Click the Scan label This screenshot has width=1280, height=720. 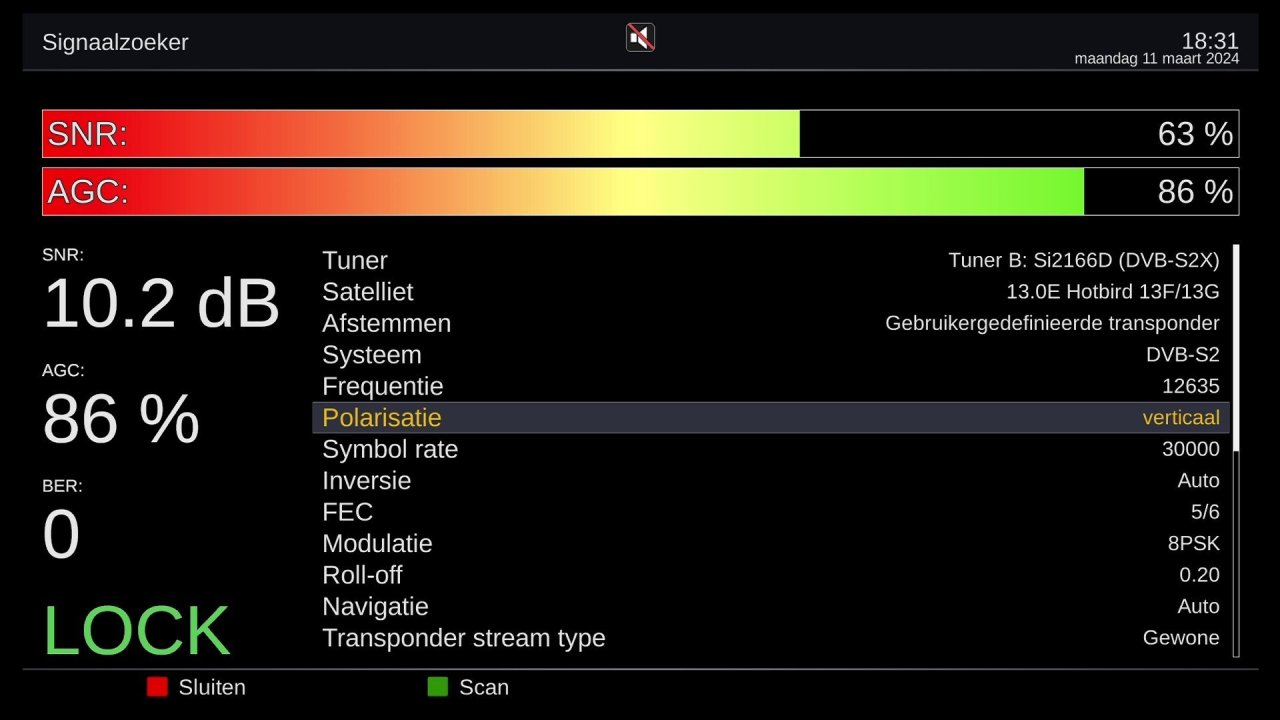[484, 687]
